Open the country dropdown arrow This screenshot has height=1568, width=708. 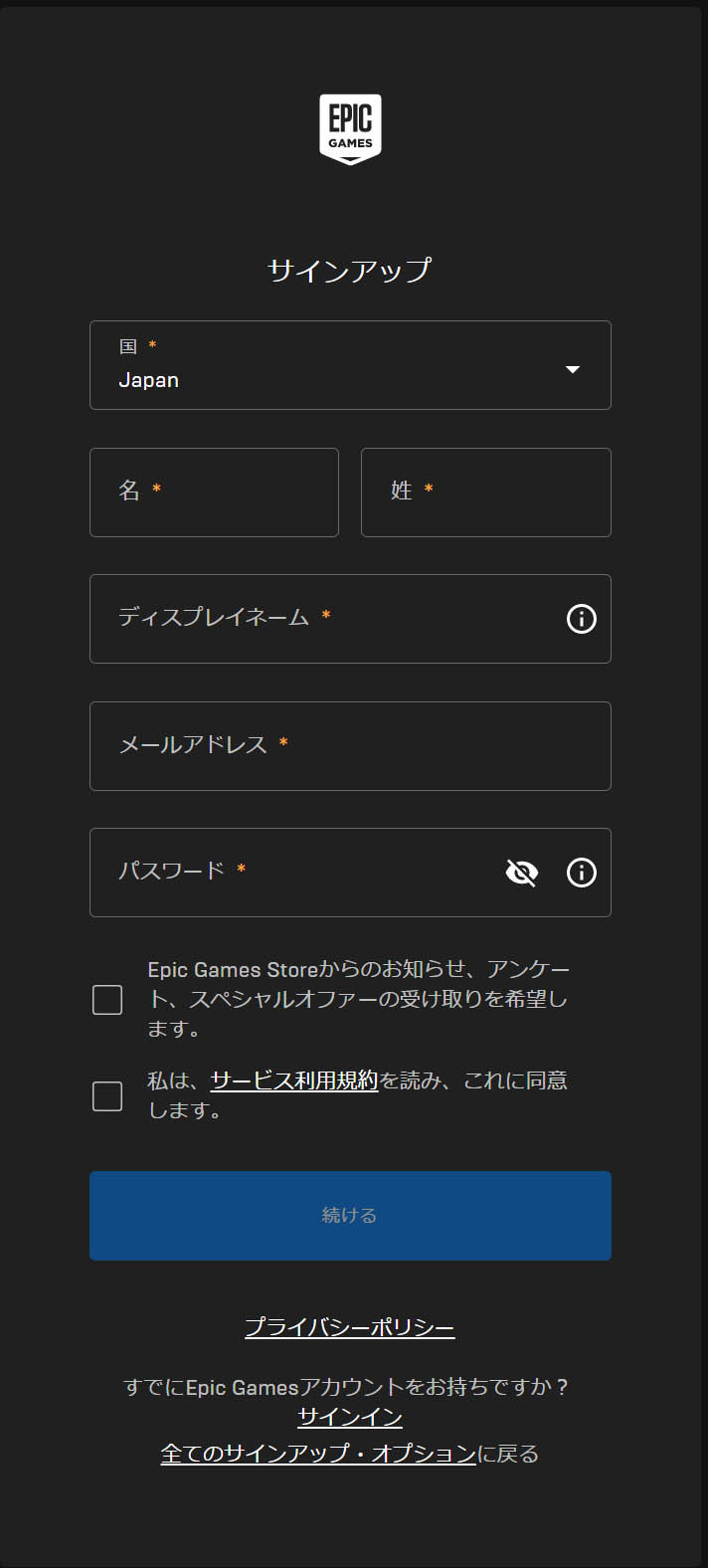572,369
